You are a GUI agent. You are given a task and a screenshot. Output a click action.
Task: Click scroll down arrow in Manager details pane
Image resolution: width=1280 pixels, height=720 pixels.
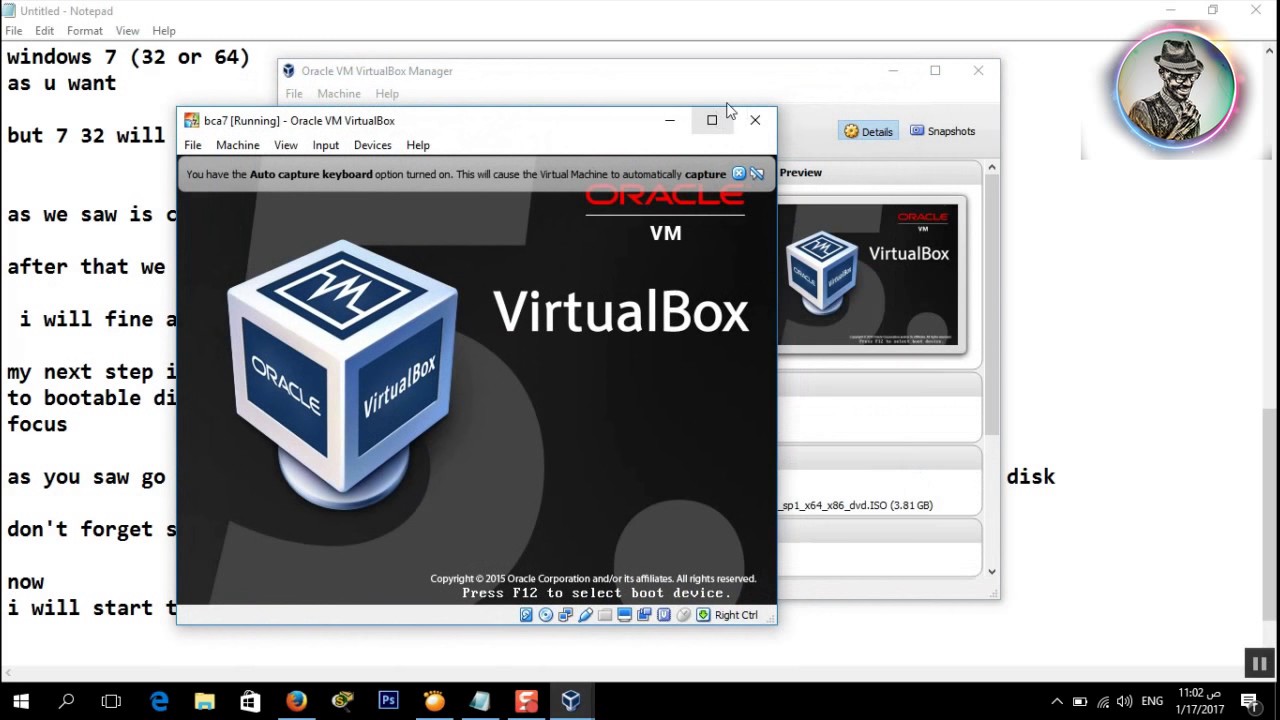pos(992,572)
